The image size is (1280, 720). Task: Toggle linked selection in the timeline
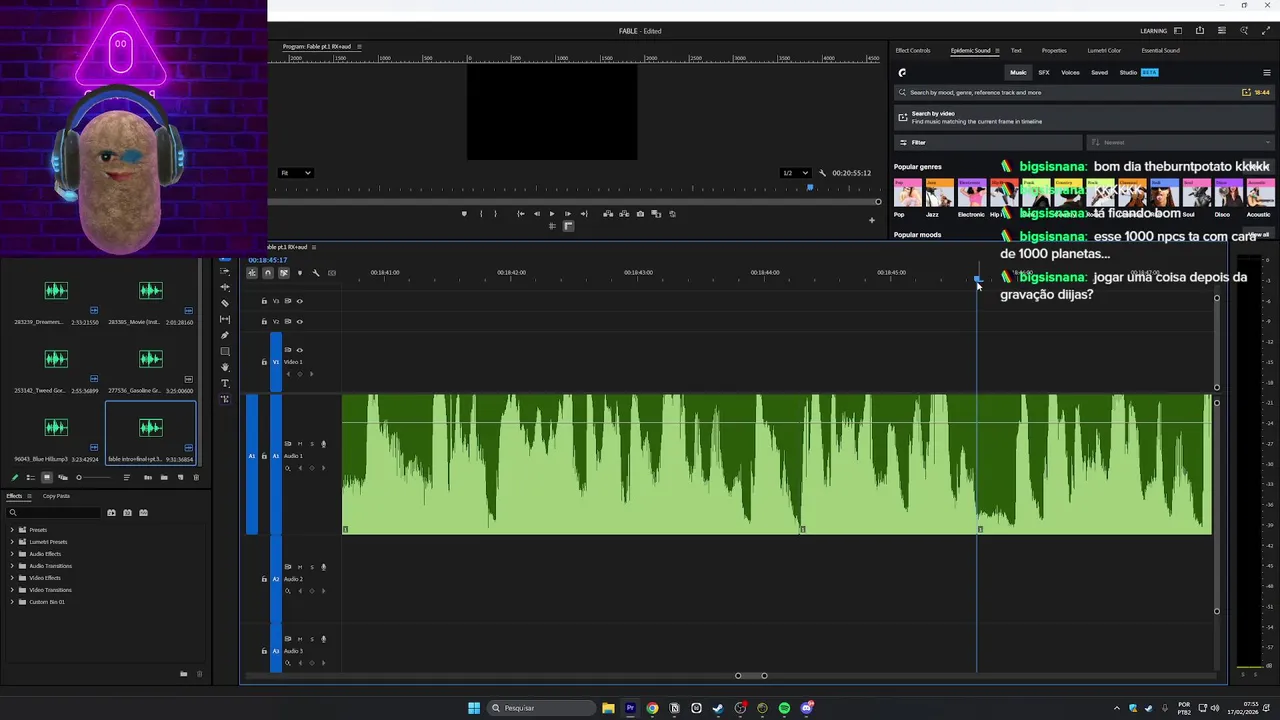[x=284, y=273]
